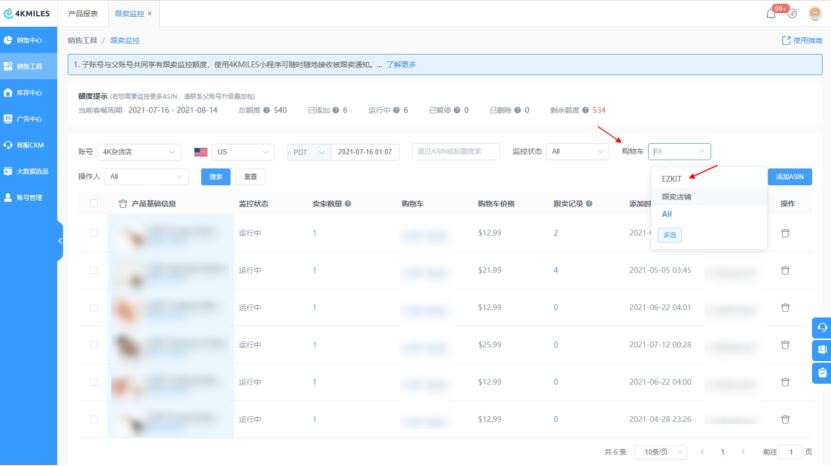Go to the previous page arrow
Image resolution: width=831 pixels, height=466 pixels.
702,452
